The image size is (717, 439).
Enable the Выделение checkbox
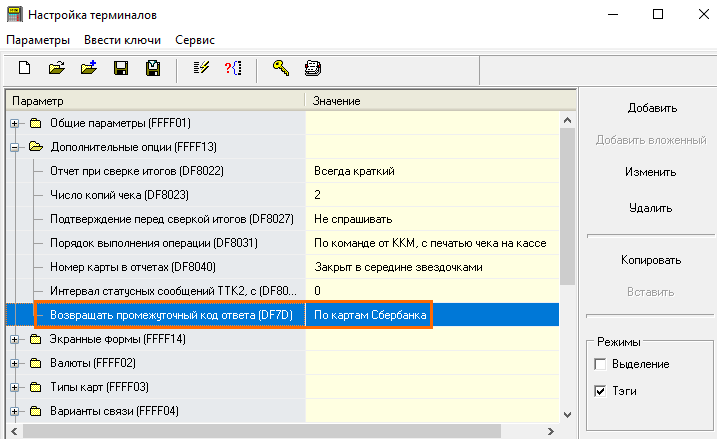pyautogui.click(x=600, y=364)
